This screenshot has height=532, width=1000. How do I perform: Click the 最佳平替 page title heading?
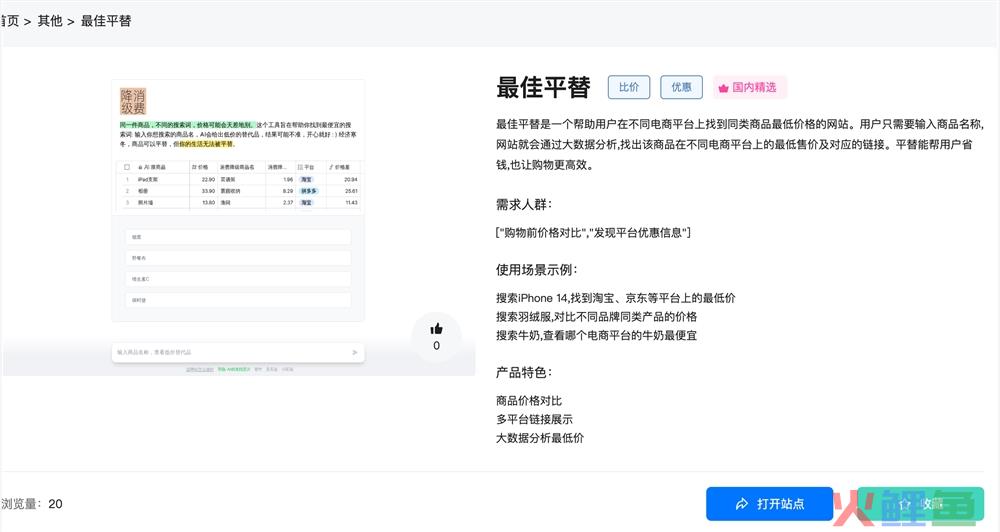click(543, 87)
